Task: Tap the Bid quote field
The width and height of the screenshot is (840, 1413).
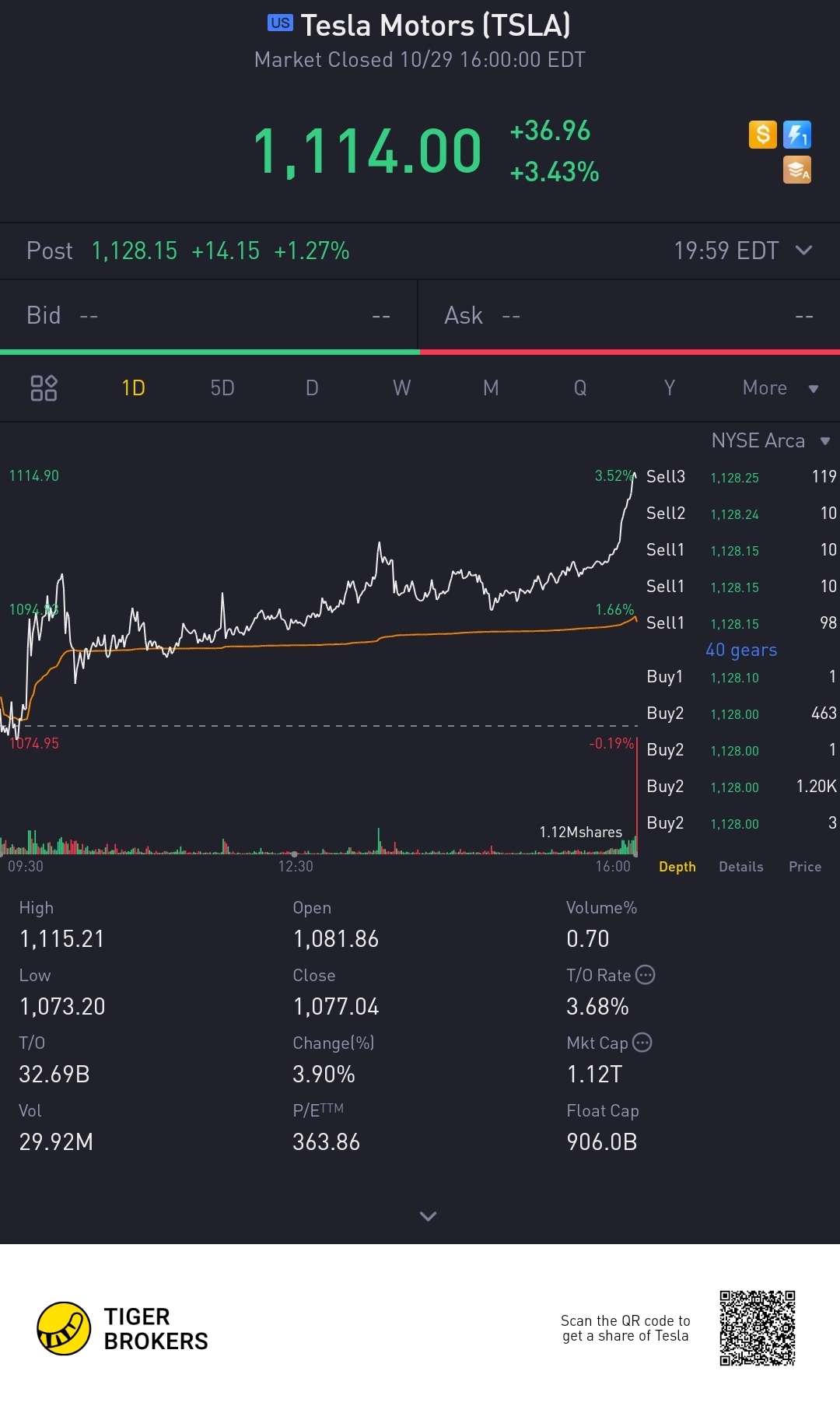Action: 208,315
